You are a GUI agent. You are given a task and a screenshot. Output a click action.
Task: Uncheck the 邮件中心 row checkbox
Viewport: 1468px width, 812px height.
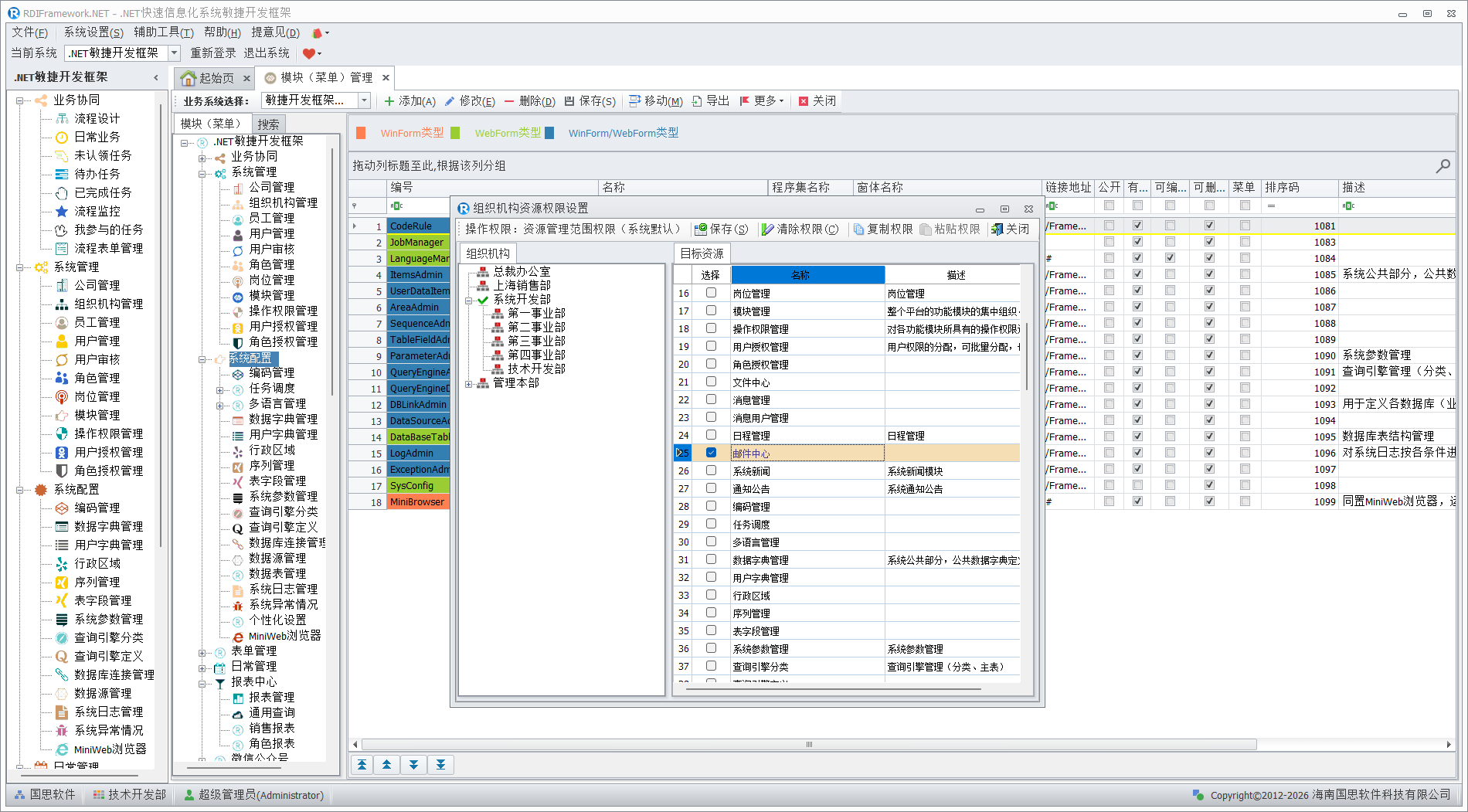pos(711,453)
